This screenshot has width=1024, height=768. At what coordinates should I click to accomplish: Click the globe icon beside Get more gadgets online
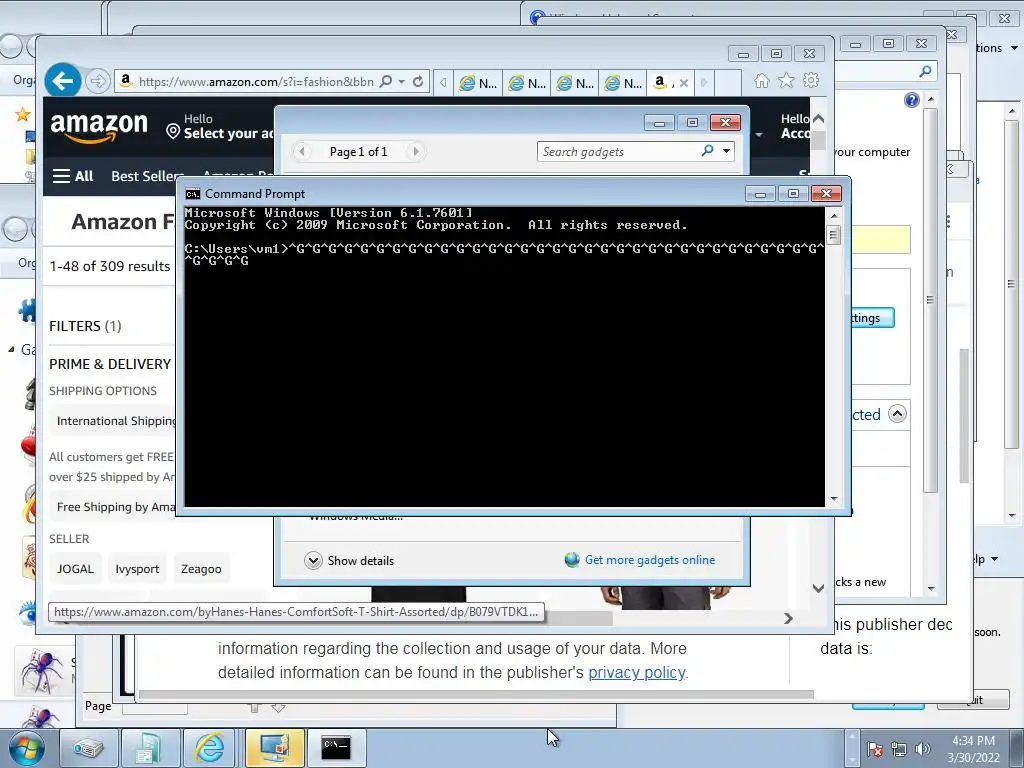[x=572, y=560]
